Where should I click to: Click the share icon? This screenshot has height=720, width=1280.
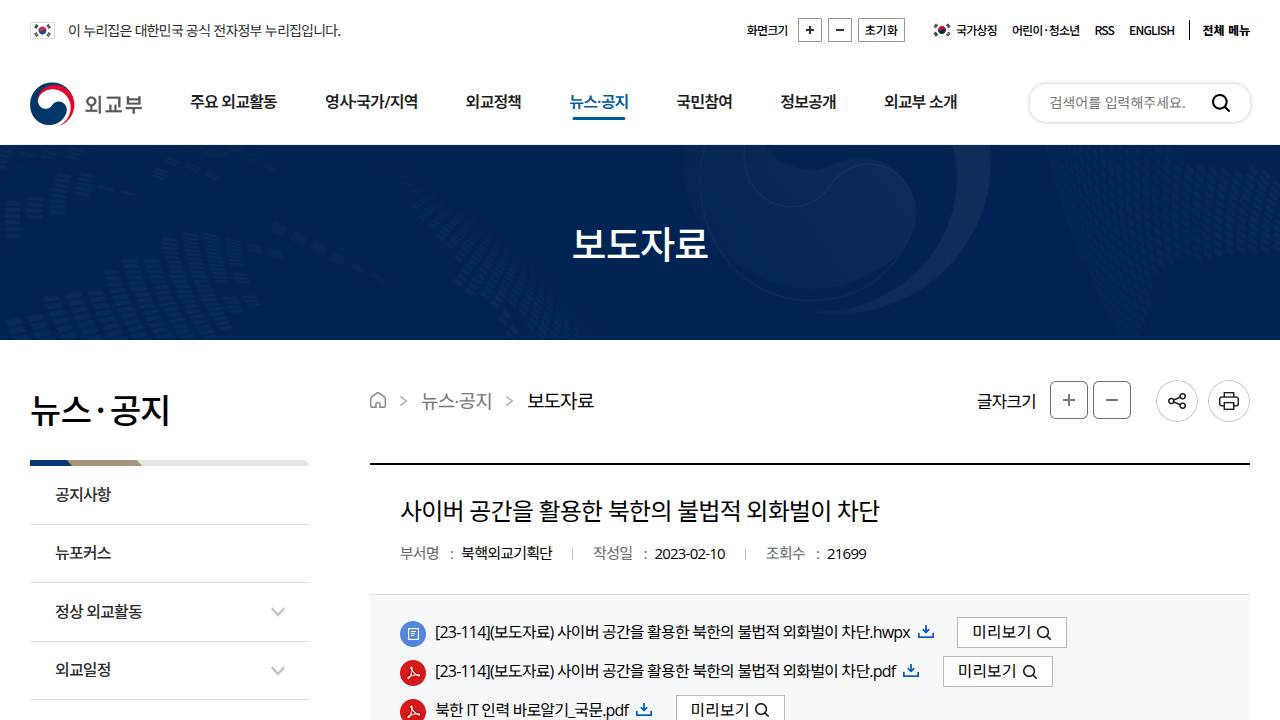tap(1177, 401)
